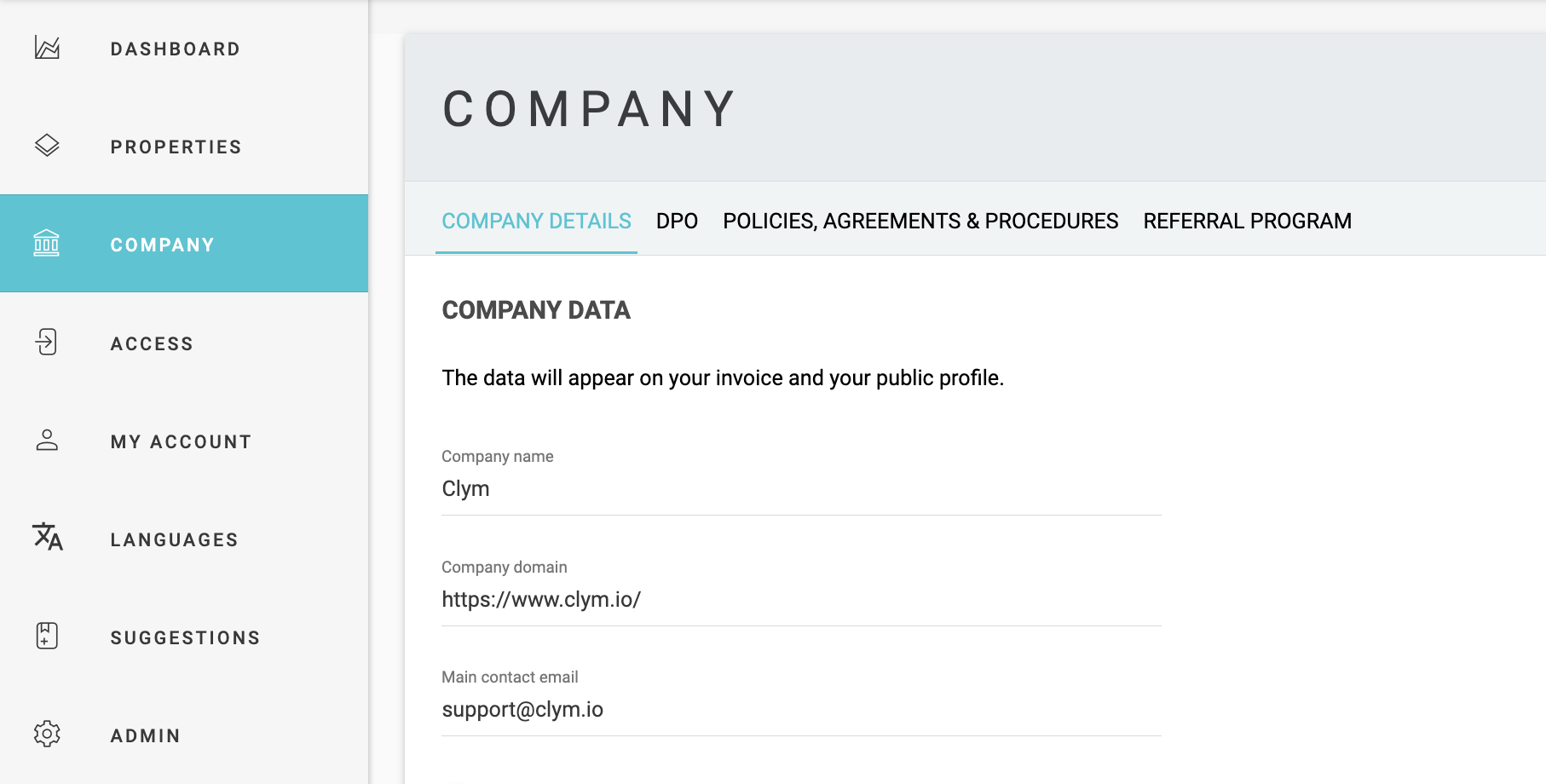
Task: Edit the Main contact email field
Action: [801, 709]
